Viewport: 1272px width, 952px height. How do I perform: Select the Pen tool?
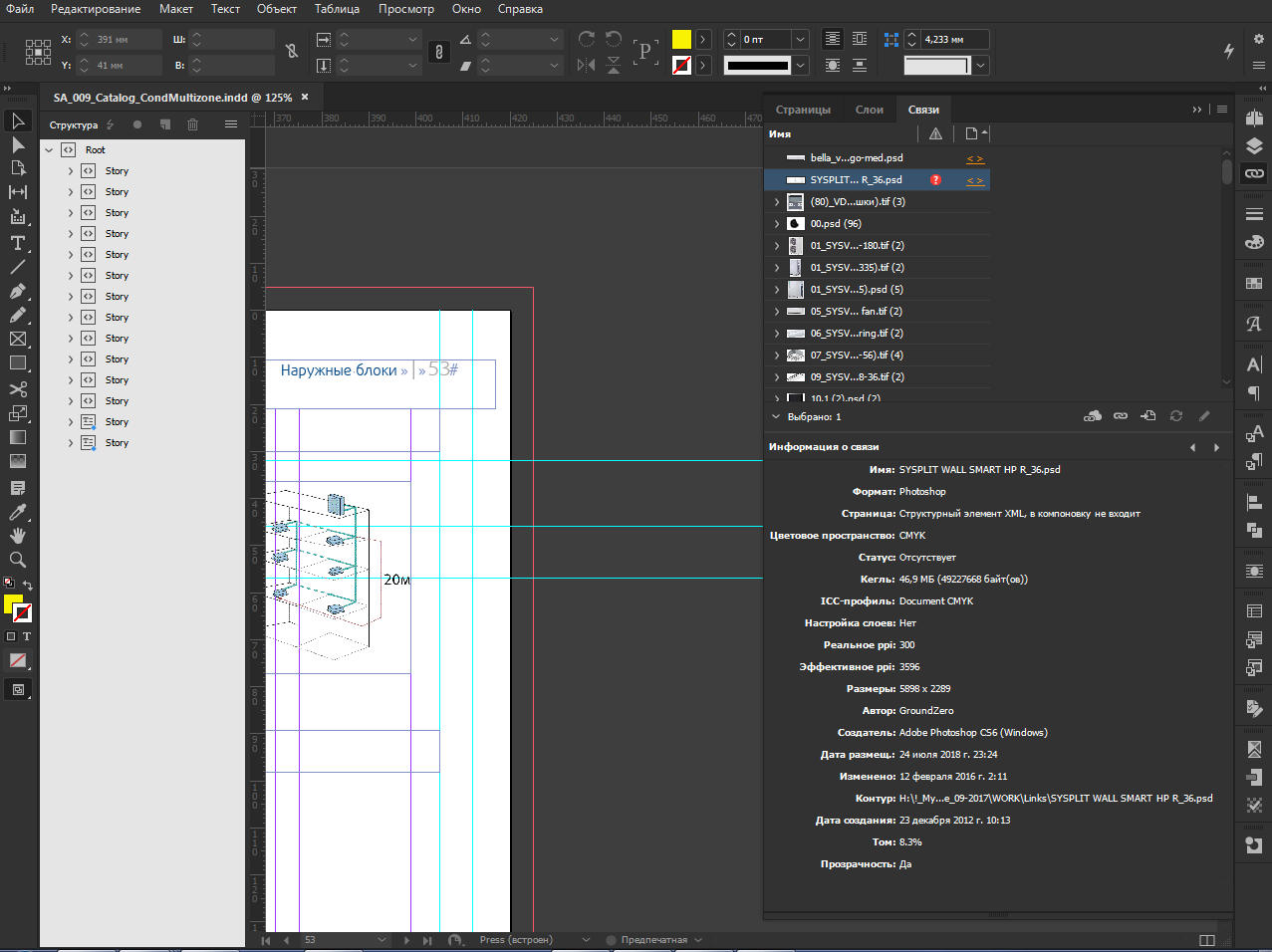click(18, 292)
